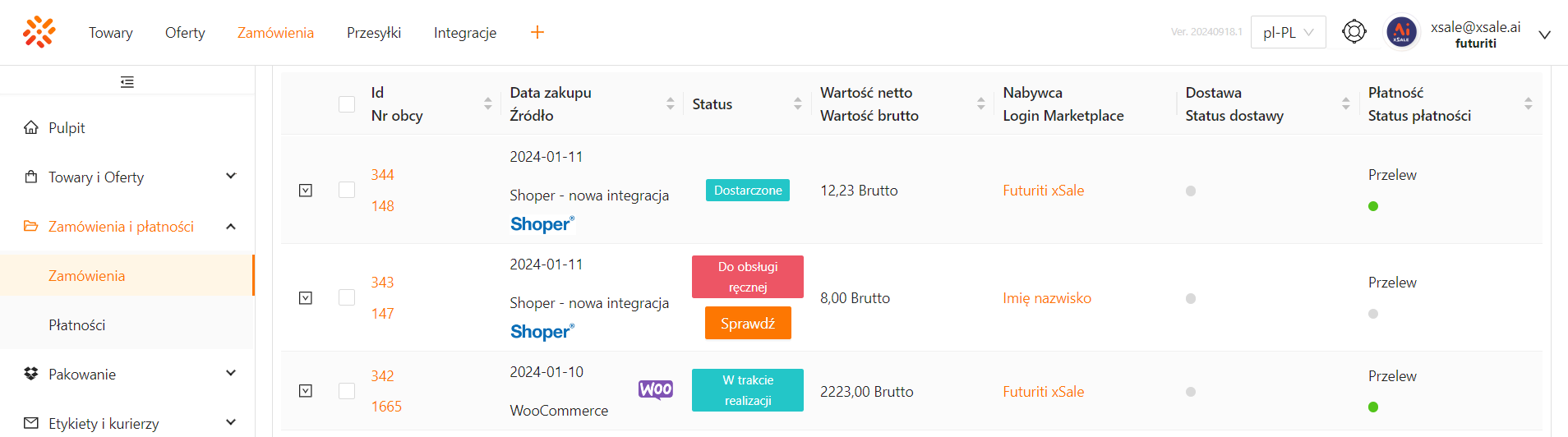Select checkbox for order 344
The image size is (1568, 437).
[x=347, y=191]
